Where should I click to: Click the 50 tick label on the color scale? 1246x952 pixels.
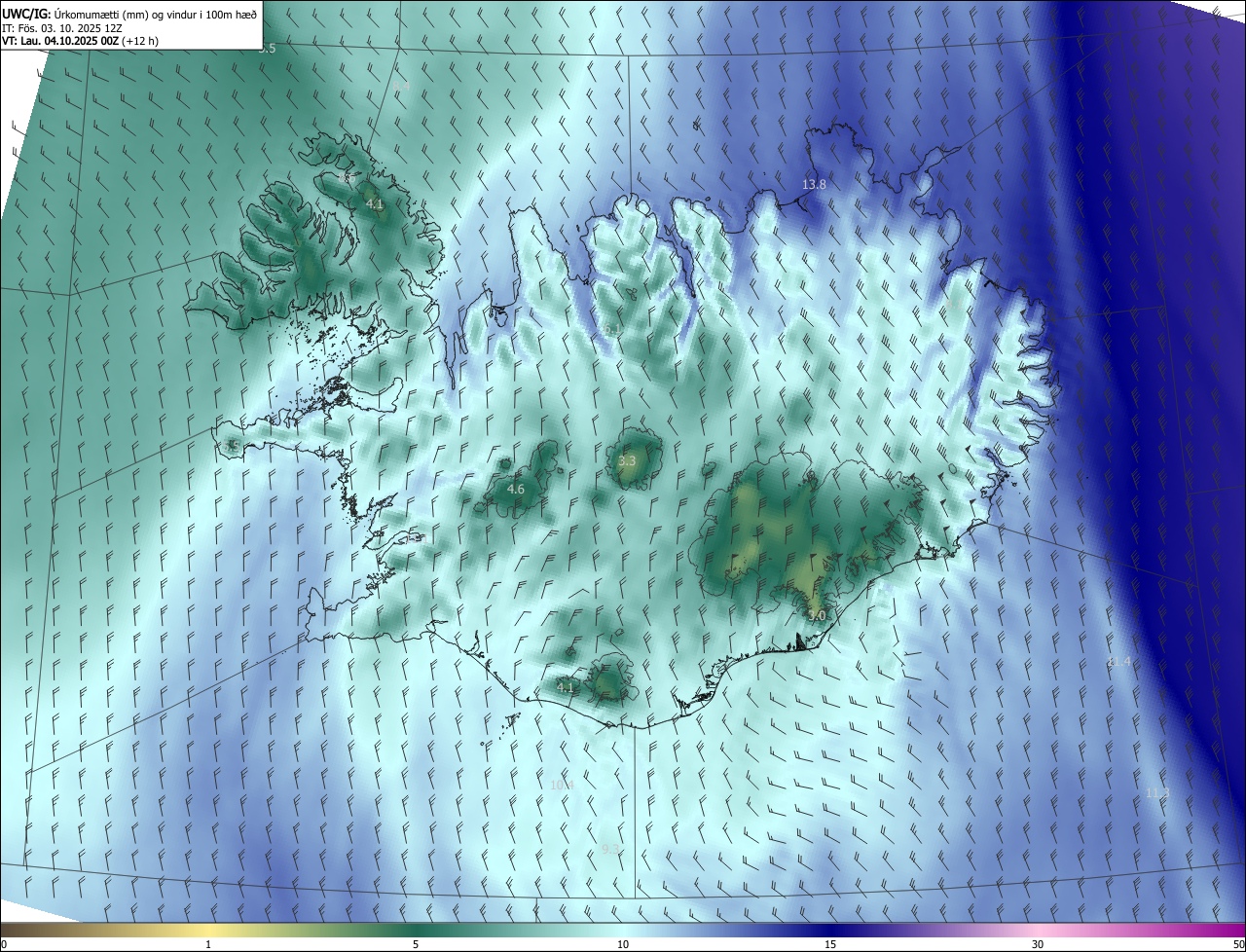point(1238,945)
